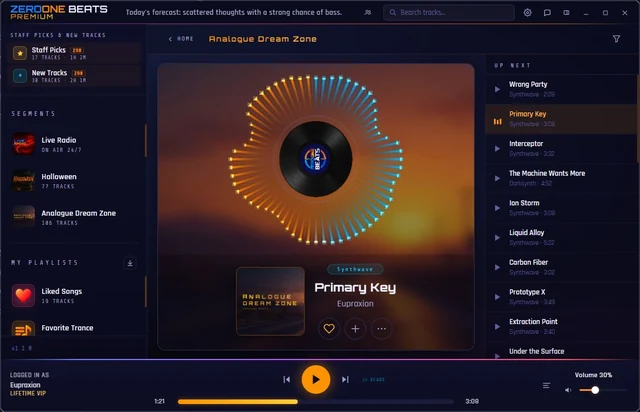Screen dimensions: 640x412
Task: Play Prototype X via its play arrow
Action: point(497,297)
